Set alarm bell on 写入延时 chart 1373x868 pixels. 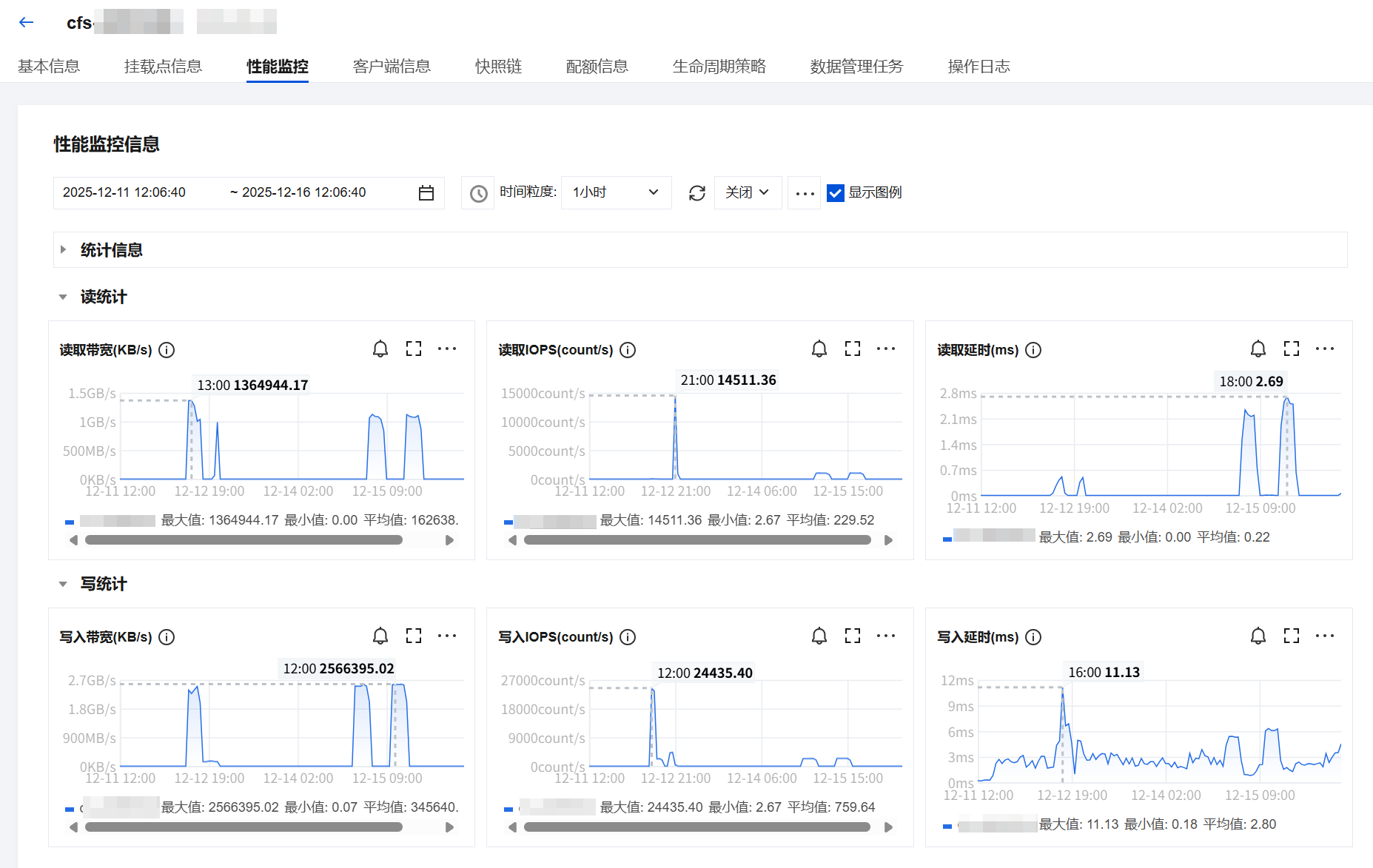point(1258,636)
